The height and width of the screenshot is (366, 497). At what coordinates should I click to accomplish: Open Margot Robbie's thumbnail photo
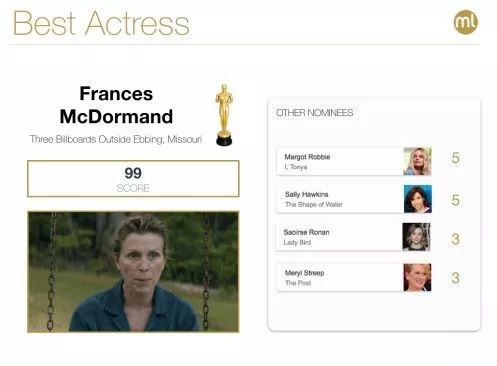point(417,161)
